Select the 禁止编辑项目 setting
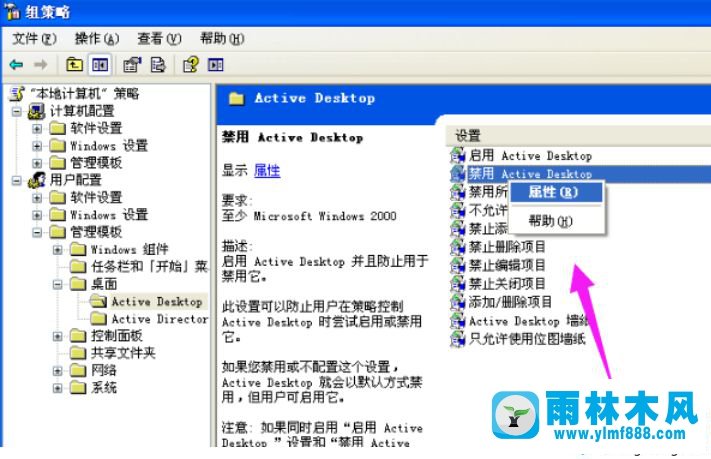This screenshot has height=459, width=711. 506,265
